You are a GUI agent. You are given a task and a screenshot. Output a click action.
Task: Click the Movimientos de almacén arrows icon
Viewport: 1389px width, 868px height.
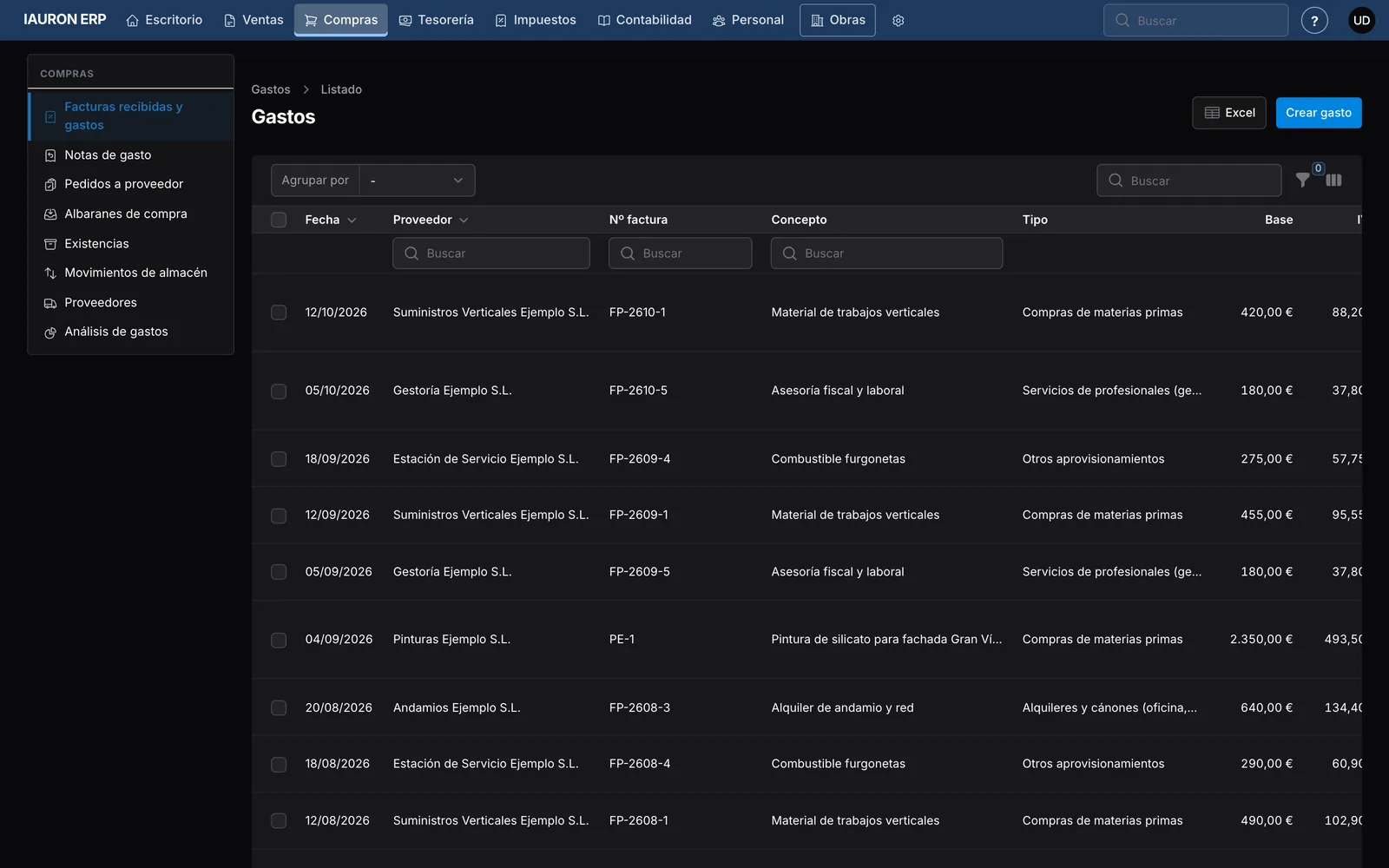point(50,273)
